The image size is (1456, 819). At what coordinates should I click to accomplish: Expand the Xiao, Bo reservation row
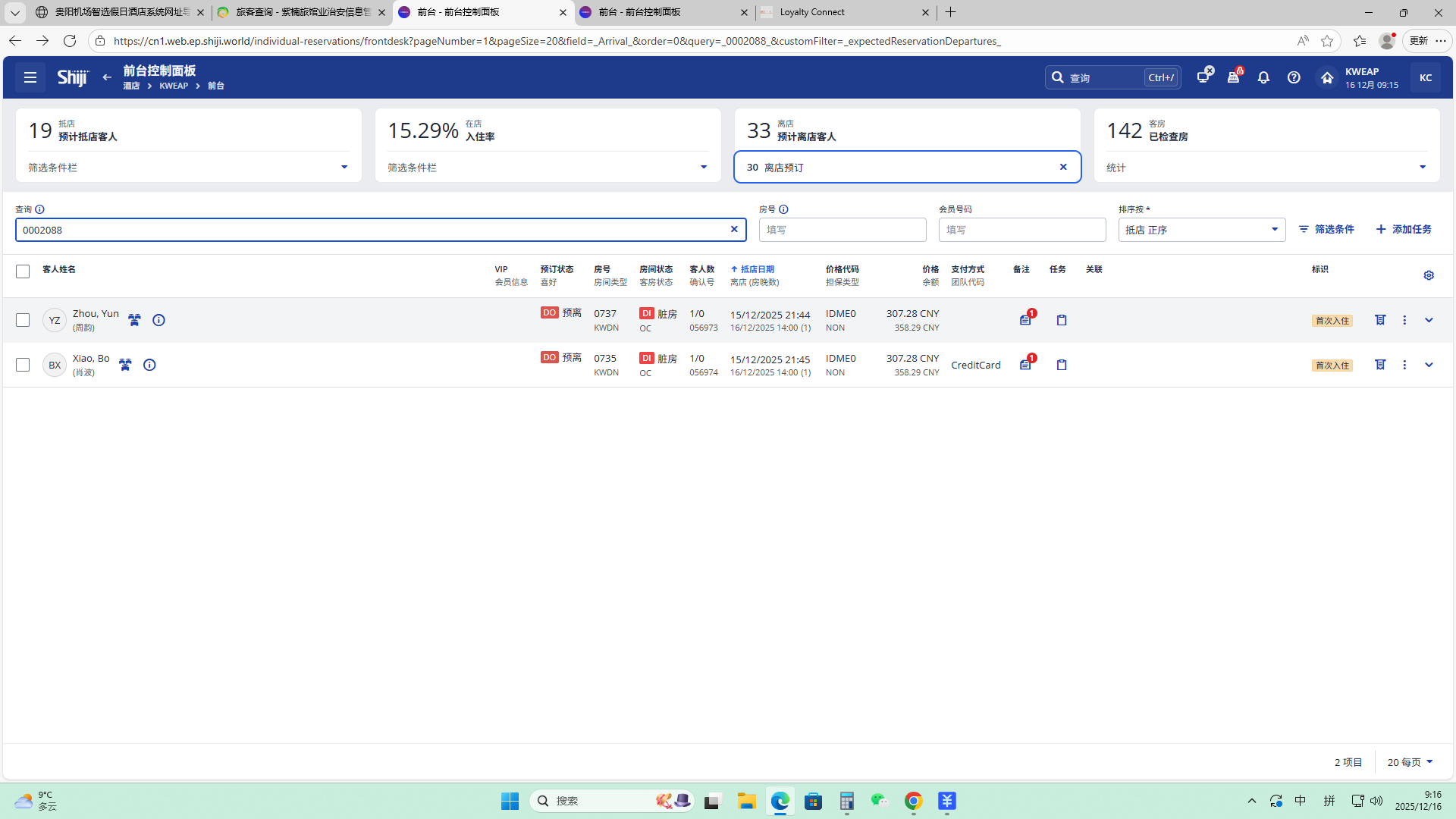click(1429, 365)
